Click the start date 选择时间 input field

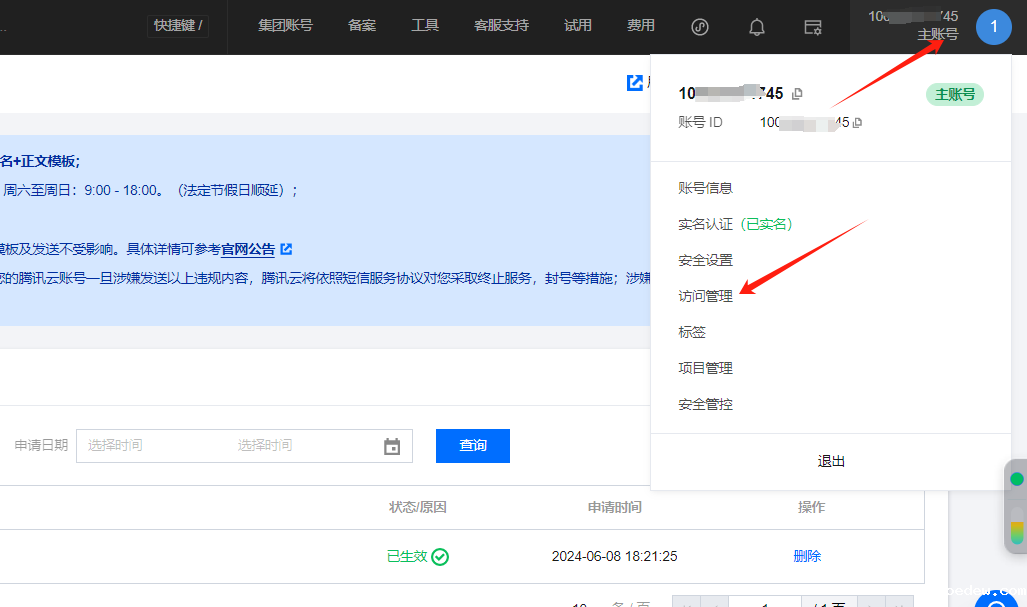150,446
